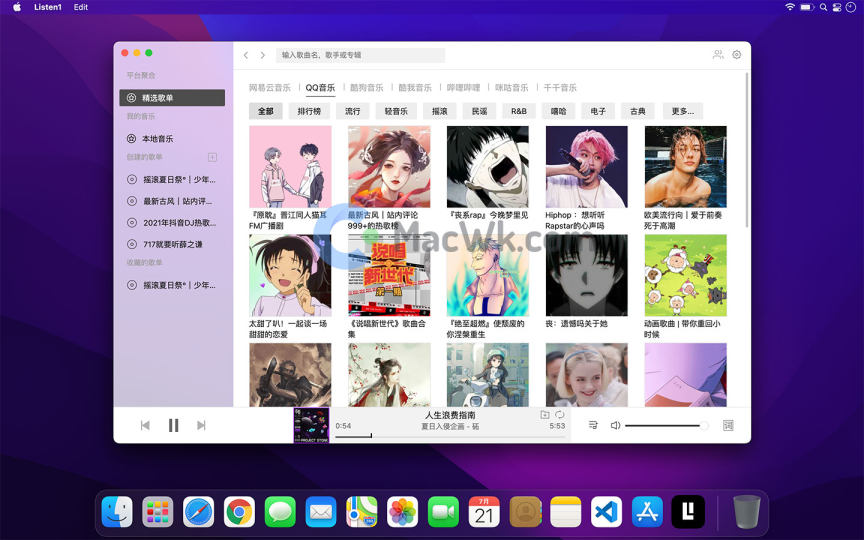Open Finder in the Dock
This screenshot has width=864, height=540.
tap(117, 512)
